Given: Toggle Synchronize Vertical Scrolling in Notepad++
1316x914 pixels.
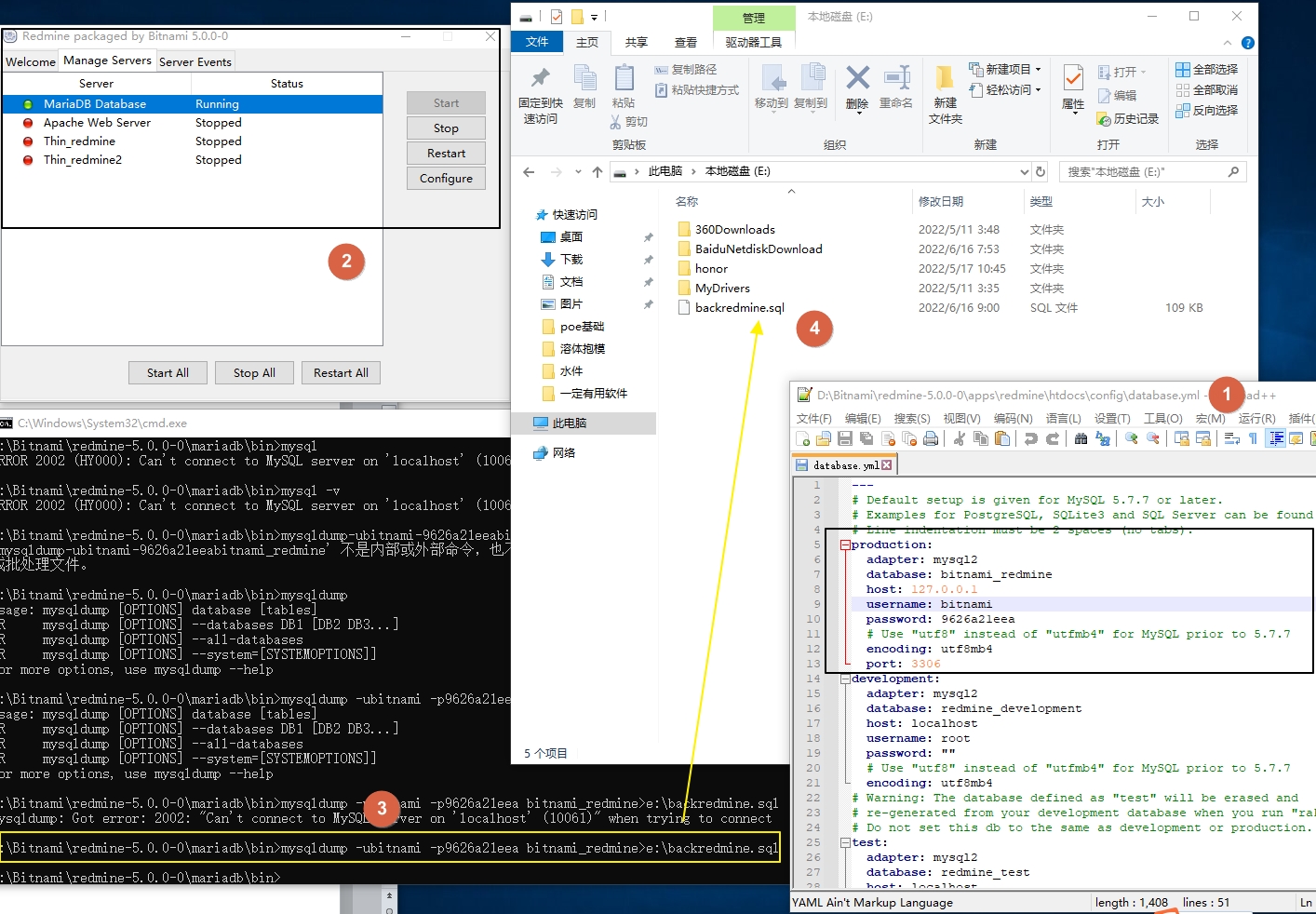Looking at the screenshot, I should (1182, 438).
